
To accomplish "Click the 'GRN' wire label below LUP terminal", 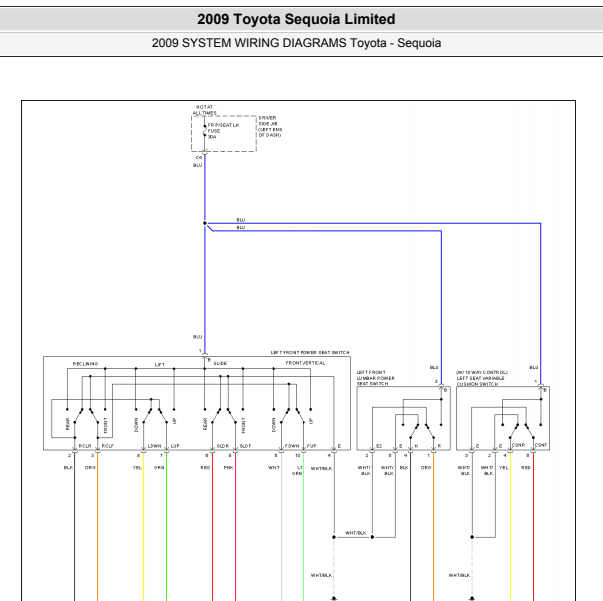I will tap(159, 468).
